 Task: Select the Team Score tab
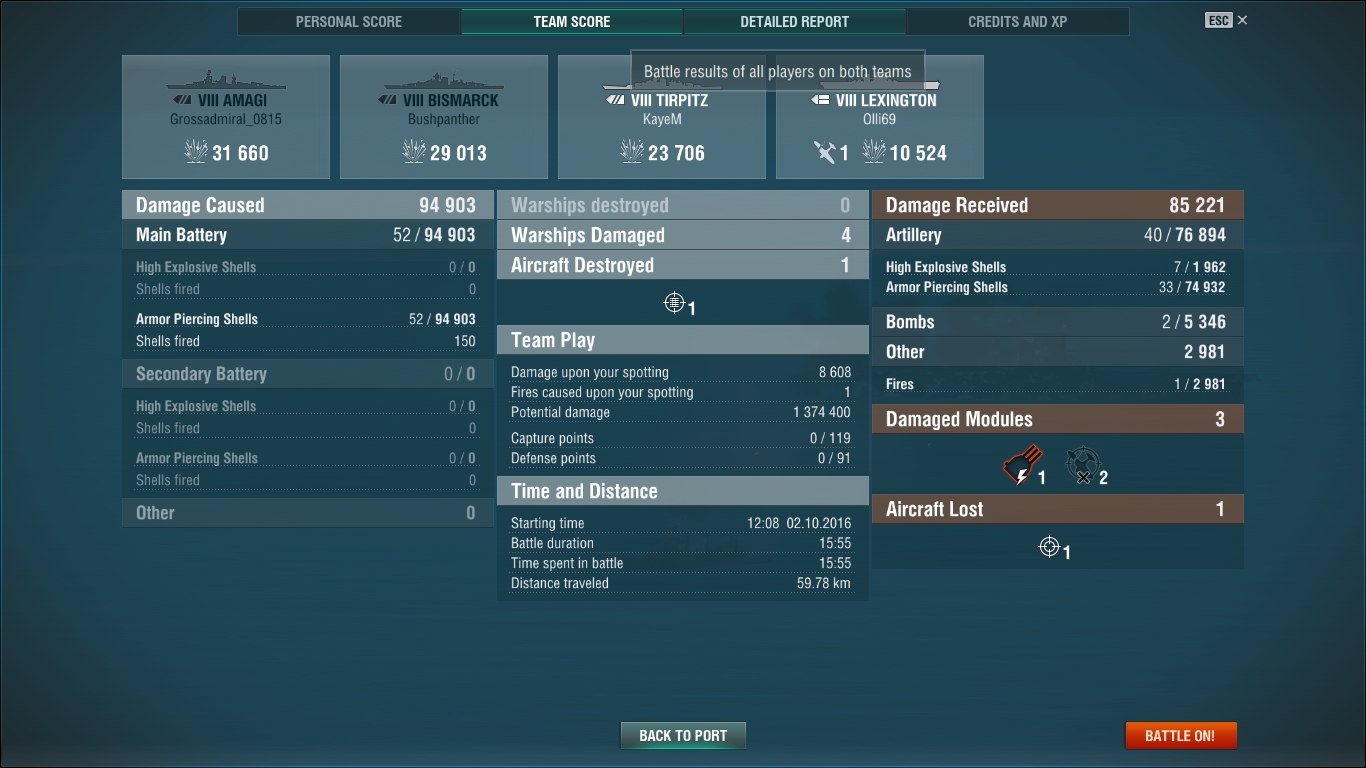(x=572, y=21)
